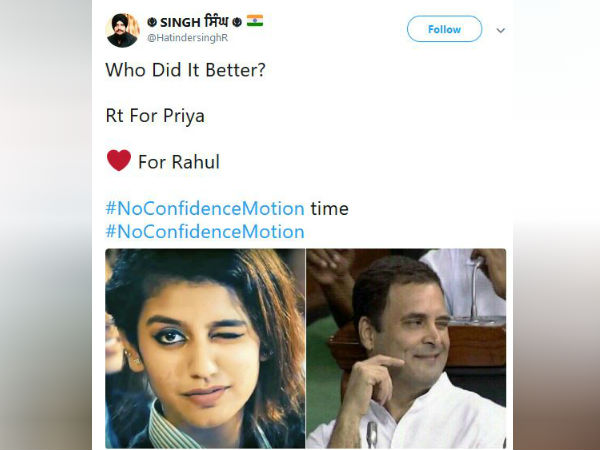The height and width of the screenshot is (450, 600).
Task: Click the profile avatar of the tweet author
Action: 122,30
